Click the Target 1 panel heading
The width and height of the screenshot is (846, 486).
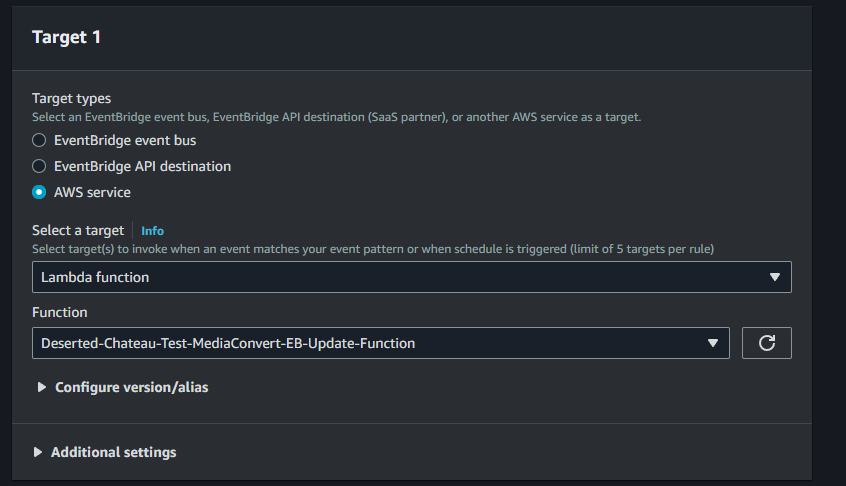tap(66, 37)
